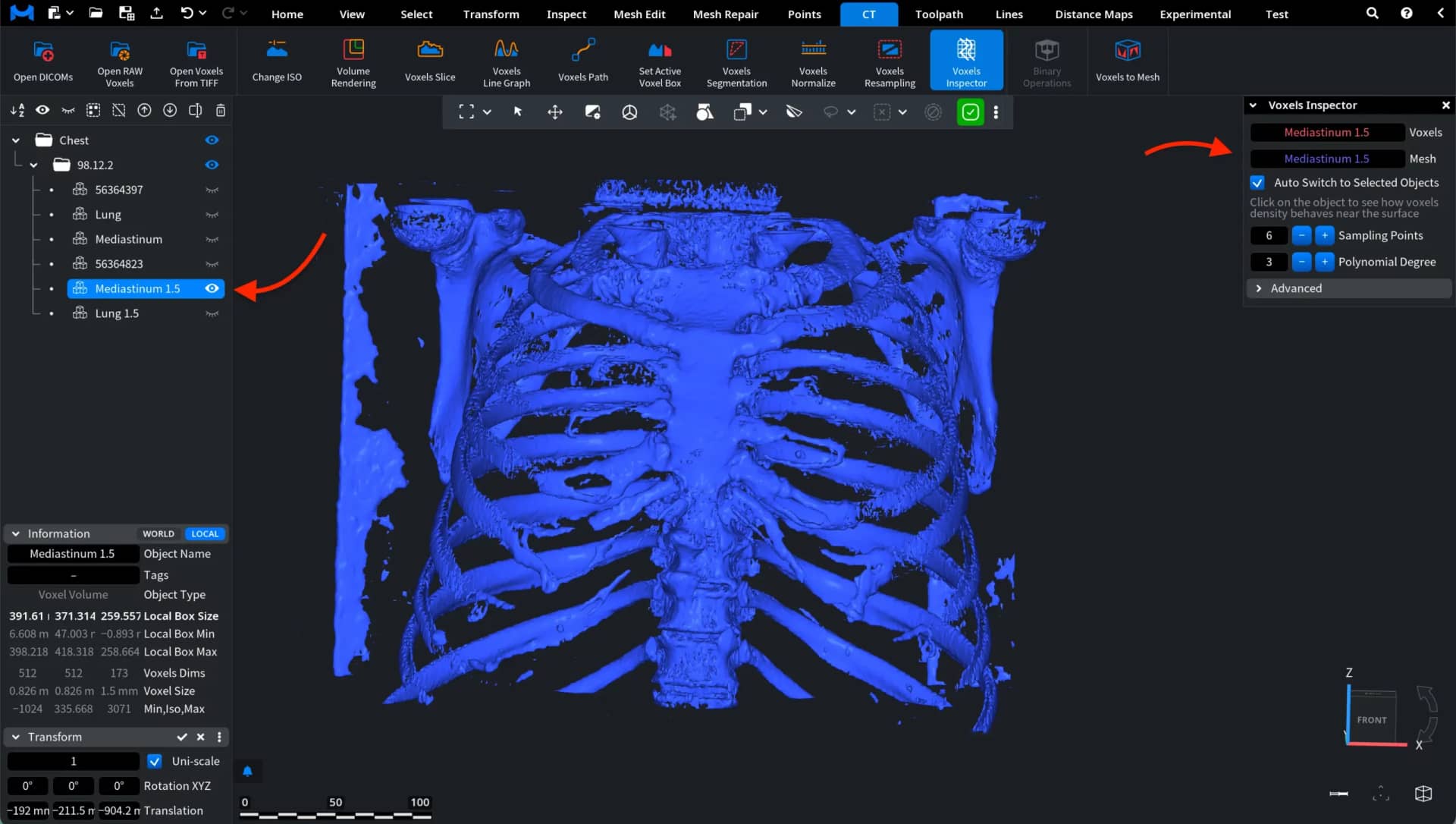Toggle visibility of 98.12.2 folder
Screen dimensions: 1456x824
[212, 165]
